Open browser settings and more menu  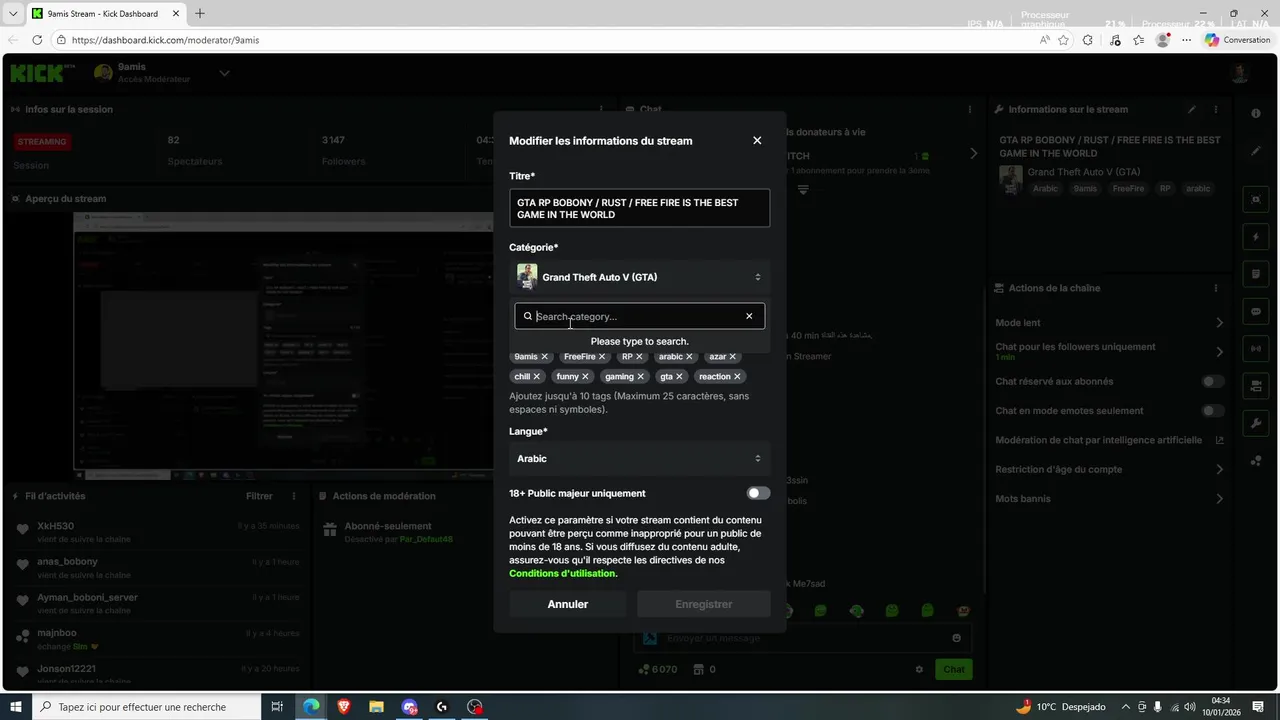click(1187, 40)
